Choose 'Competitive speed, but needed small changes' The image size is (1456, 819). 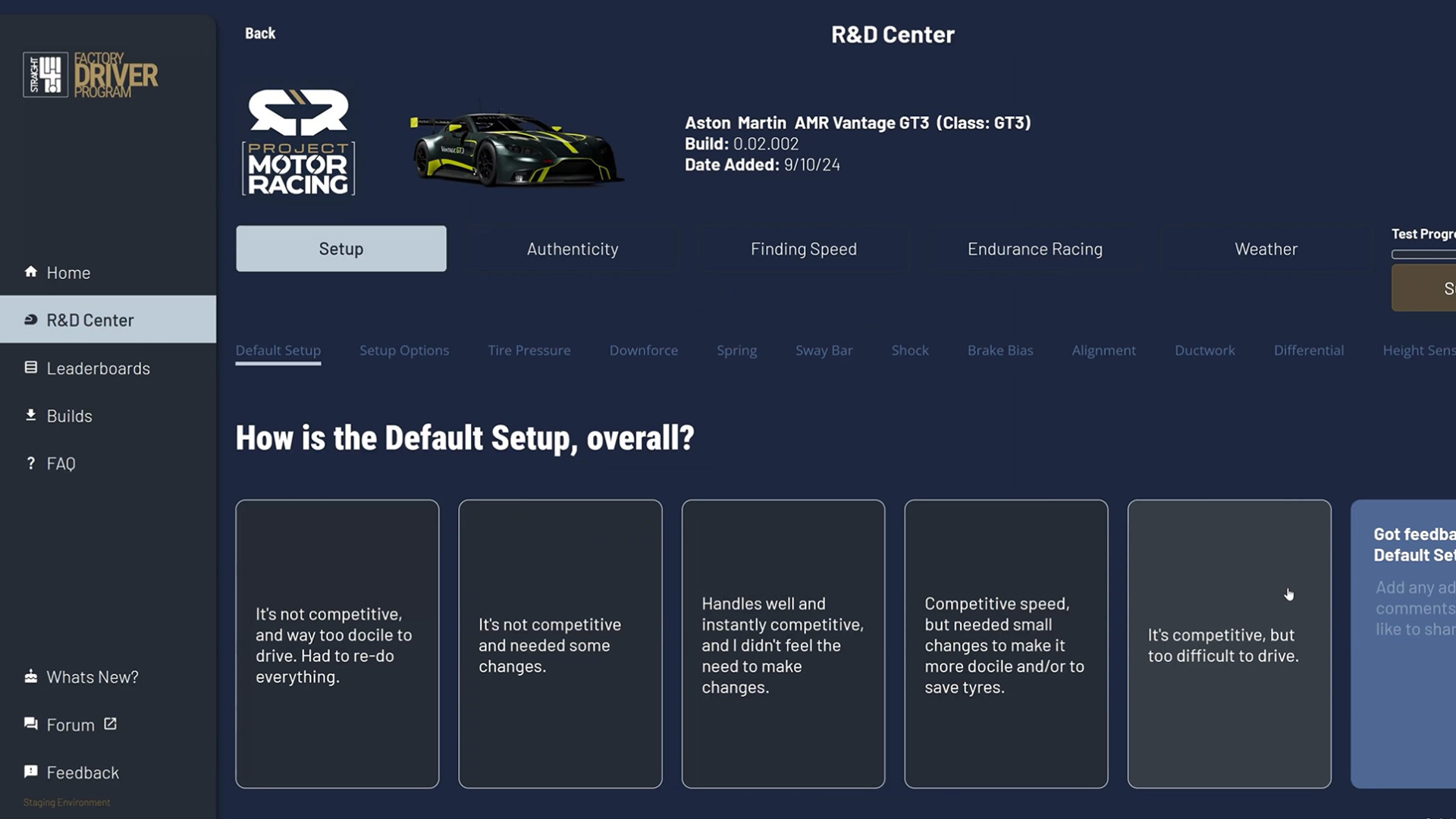point(1006,644)
